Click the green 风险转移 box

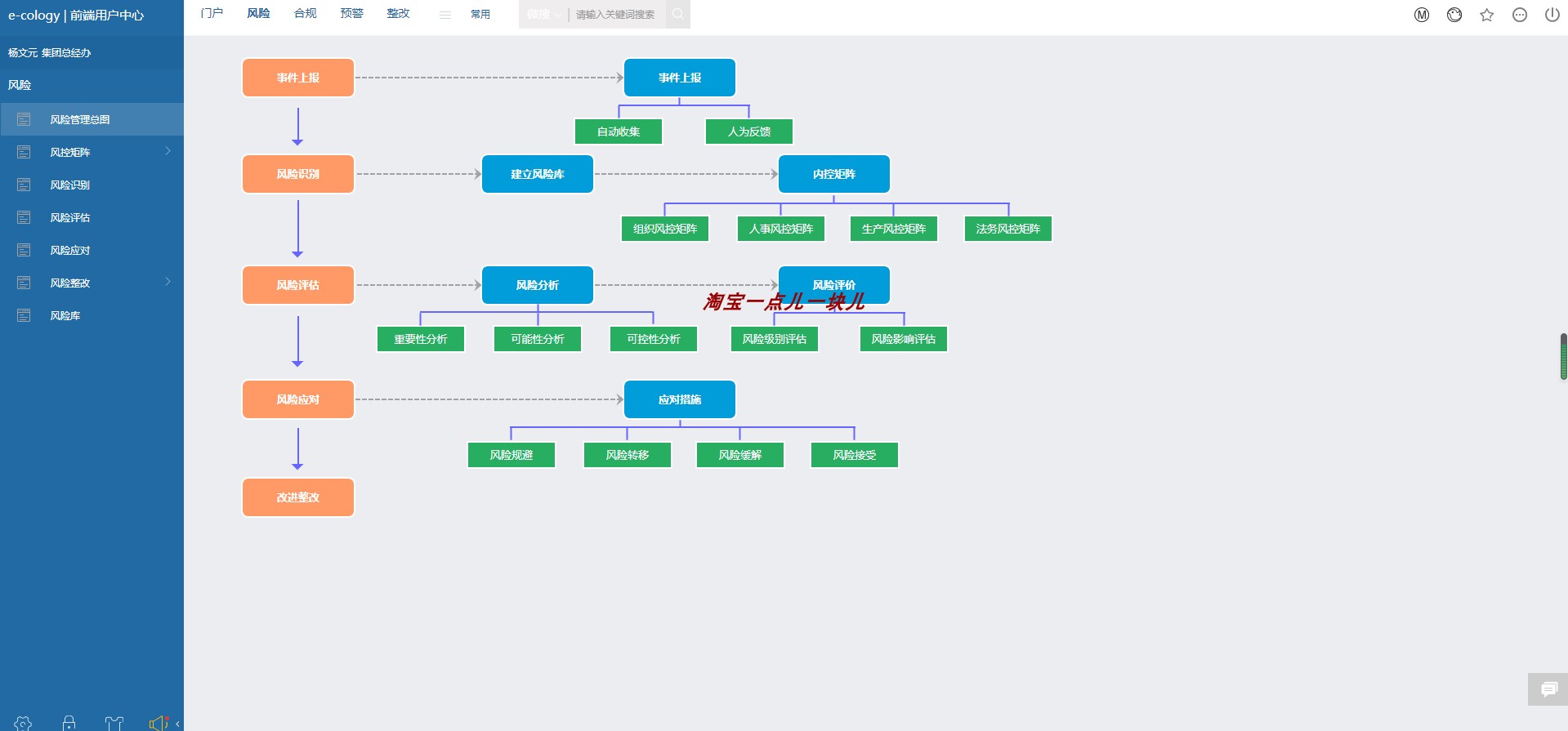click(628, 455)
